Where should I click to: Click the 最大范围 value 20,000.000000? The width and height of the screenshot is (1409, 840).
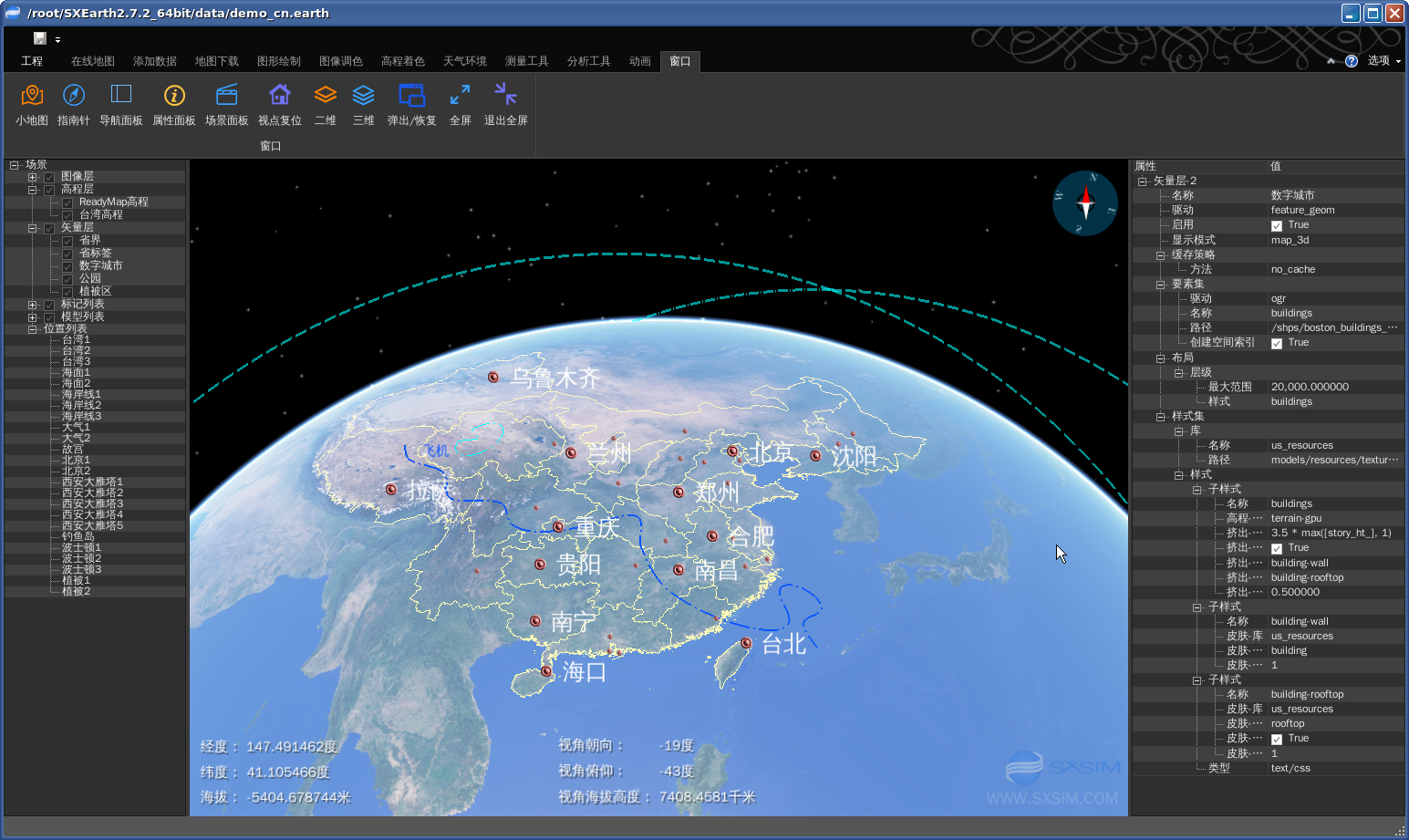coord(1310,388)
